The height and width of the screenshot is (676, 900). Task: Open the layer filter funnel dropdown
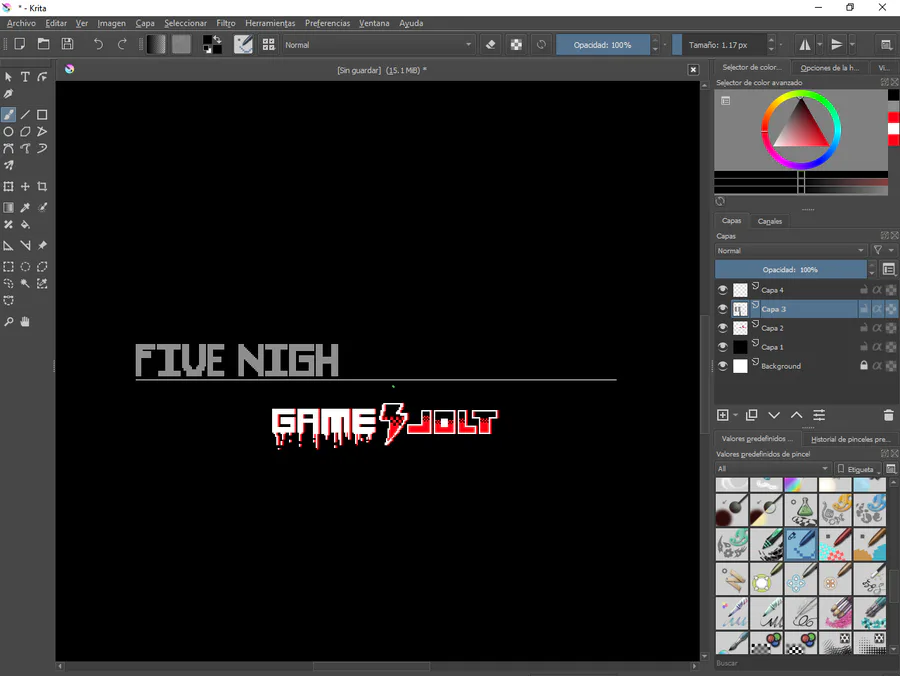click(x=883, y=250)
